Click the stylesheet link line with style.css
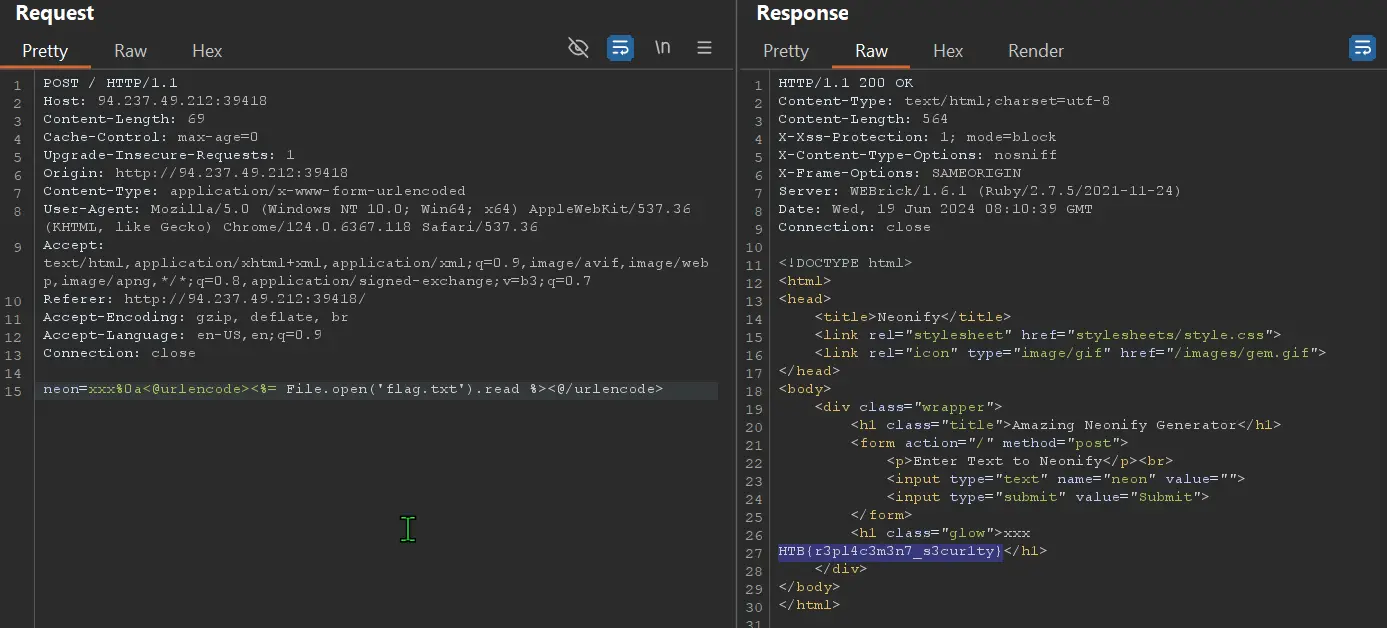This screenshot has height=628, width=1387. tap(1048, 335)
